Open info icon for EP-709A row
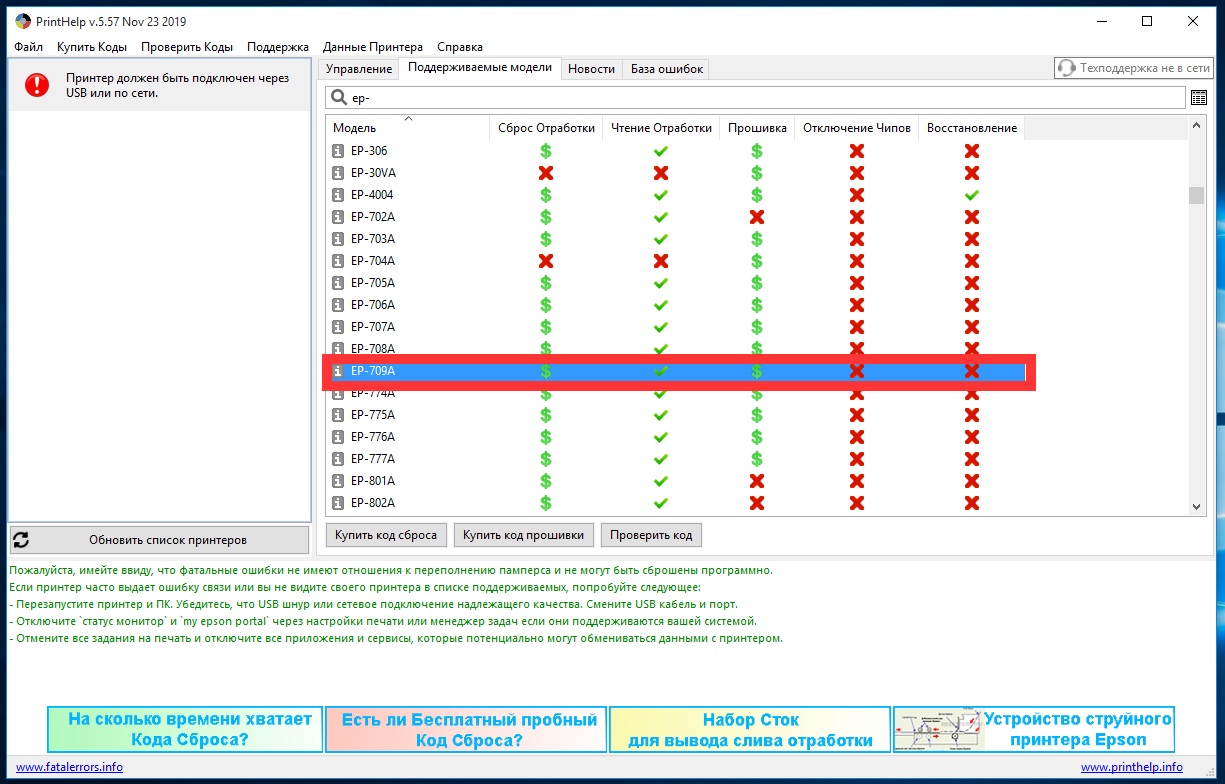Image resolution: width=1225 pixels, height=784 pixels. [338, 371]
